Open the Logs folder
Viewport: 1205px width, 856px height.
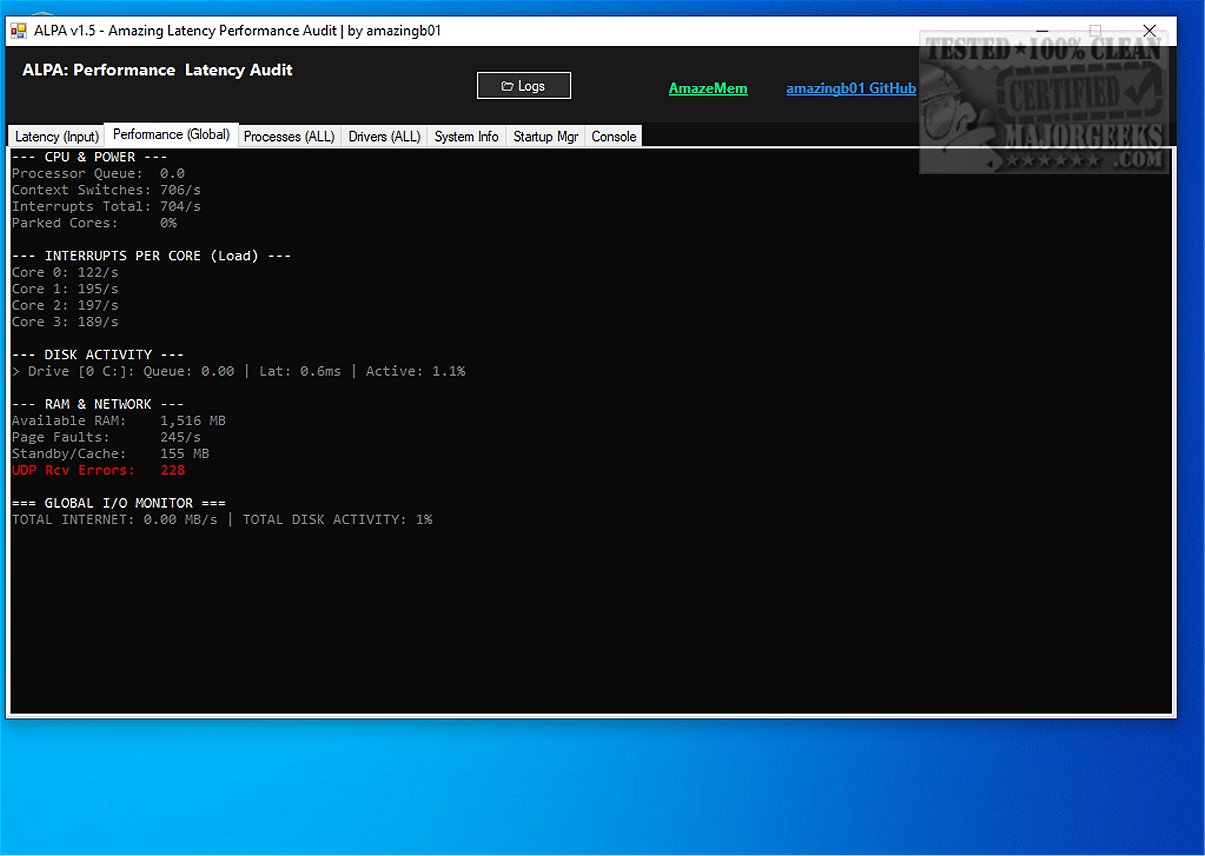[523, 85]
